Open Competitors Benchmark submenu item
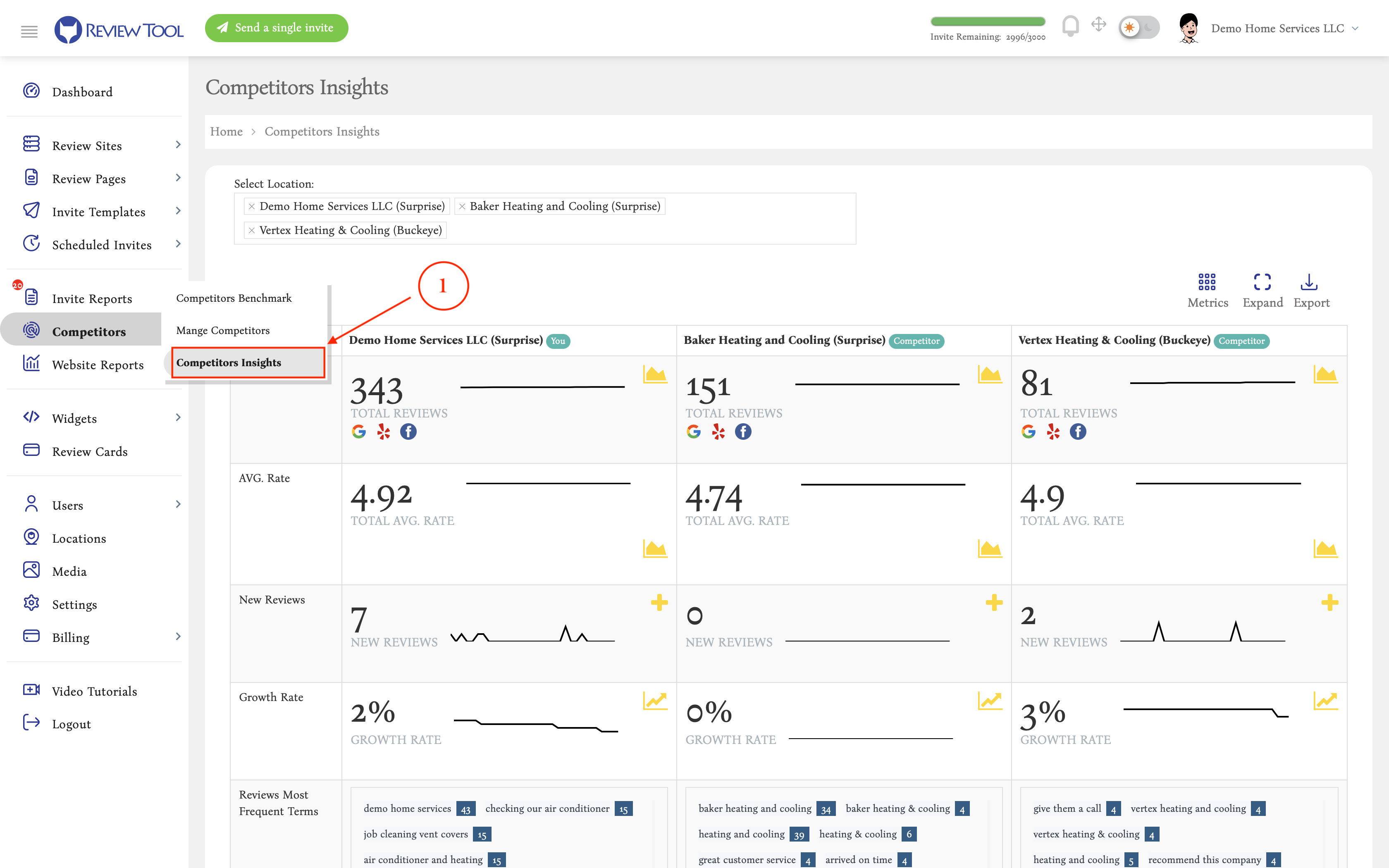Viewport: 1389px width, 868px height. click(x=234, y=298)
